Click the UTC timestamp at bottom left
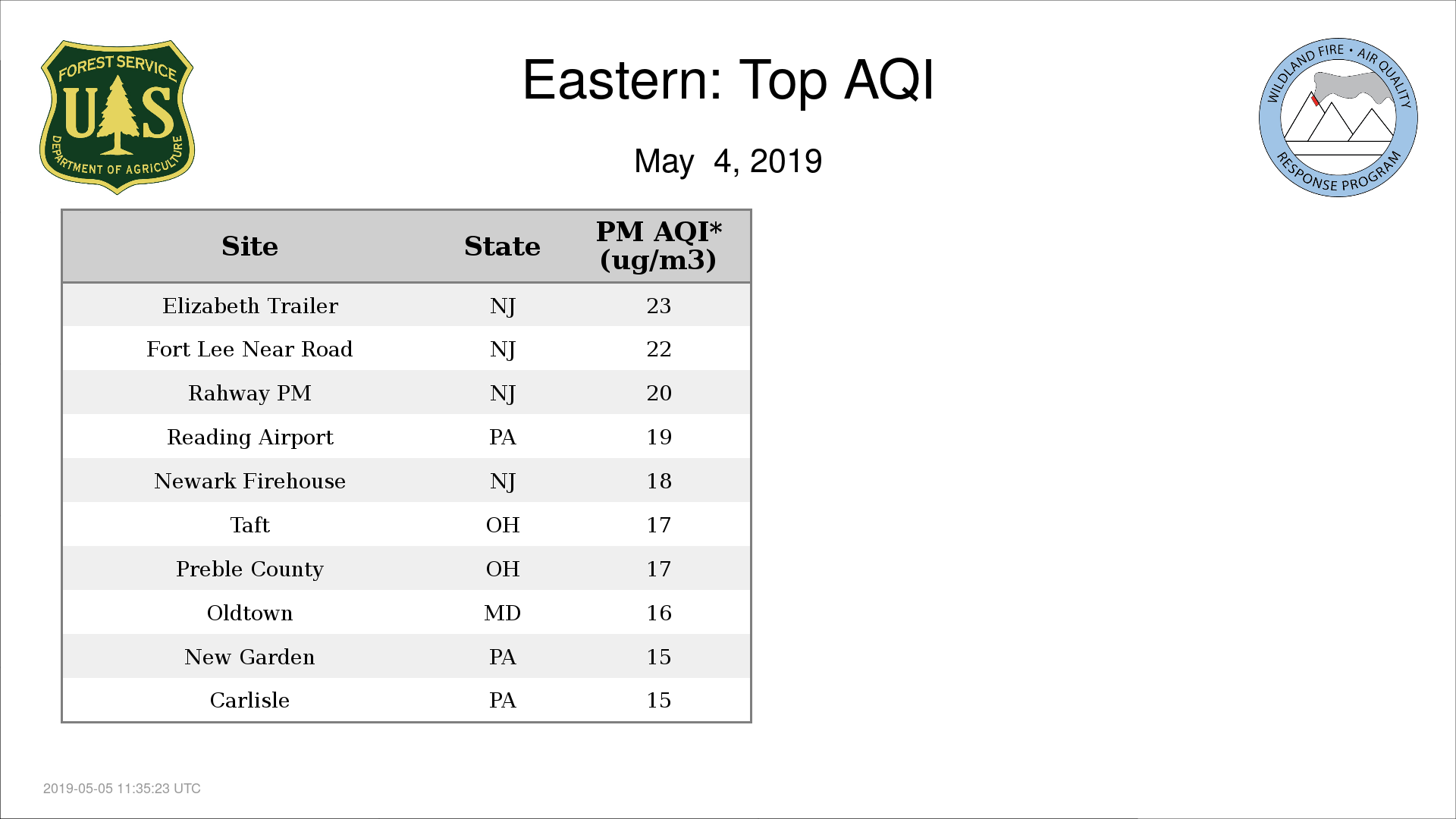 (x=122, y=789)
